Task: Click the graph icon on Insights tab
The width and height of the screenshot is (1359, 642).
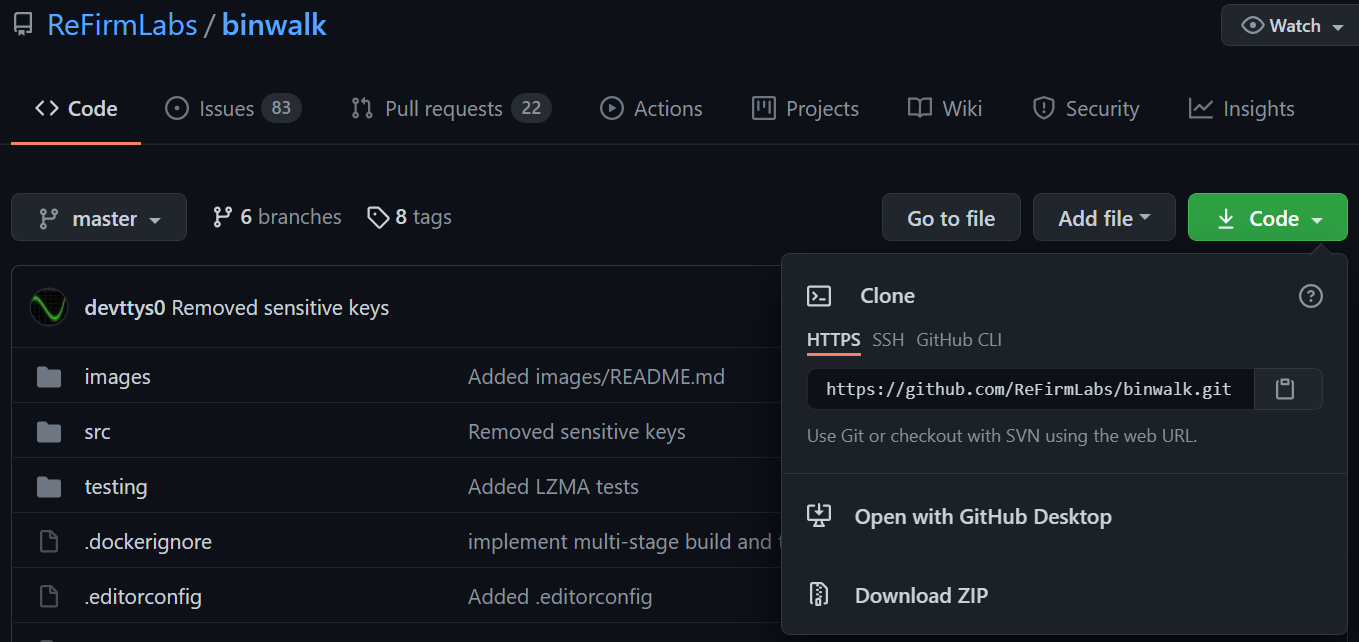Action: tap(1201, 109)
